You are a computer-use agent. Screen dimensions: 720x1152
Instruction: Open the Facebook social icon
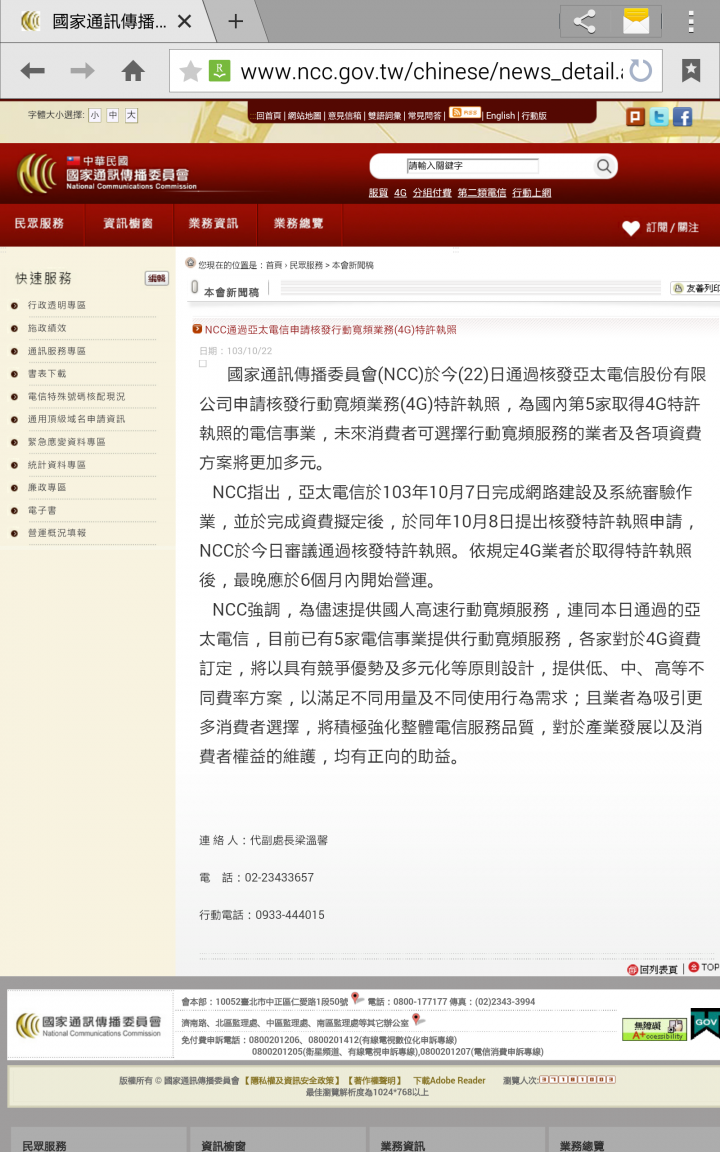point(683,117)
